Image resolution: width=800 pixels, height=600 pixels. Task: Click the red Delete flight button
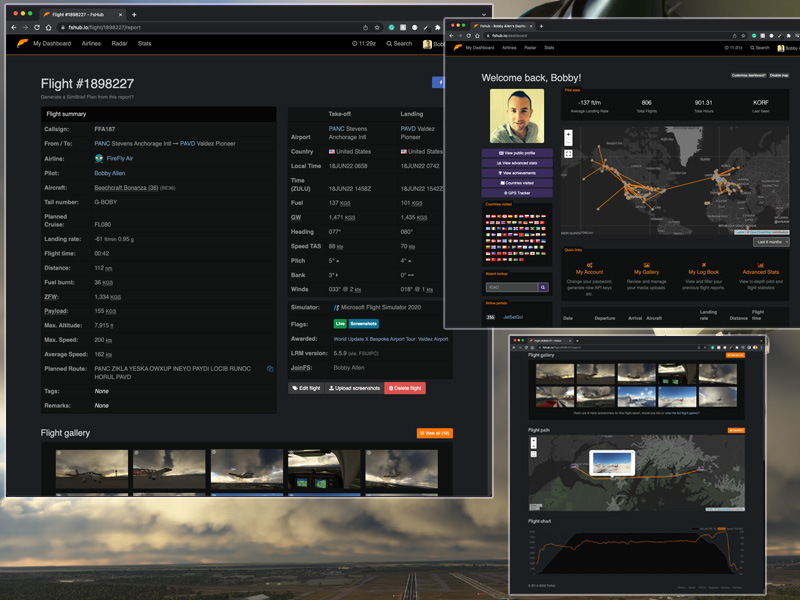(x=405, y=388)
